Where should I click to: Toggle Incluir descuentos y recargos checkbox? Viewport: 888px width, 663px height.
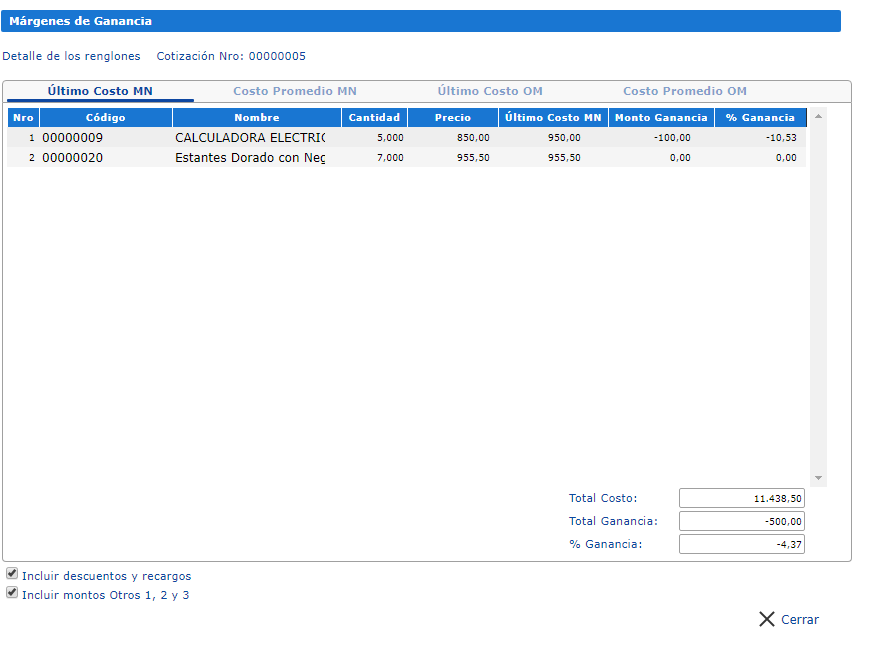[x=12, y=574]
